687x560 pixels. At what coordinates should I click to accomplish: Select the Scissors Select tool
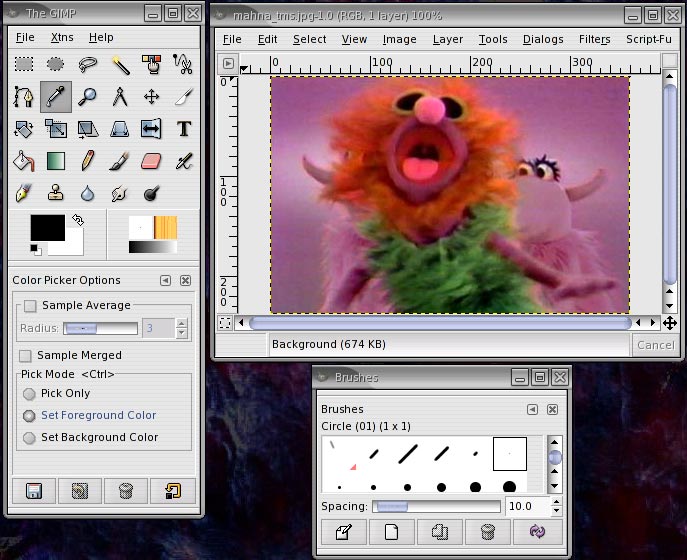(x=183, y=64)
